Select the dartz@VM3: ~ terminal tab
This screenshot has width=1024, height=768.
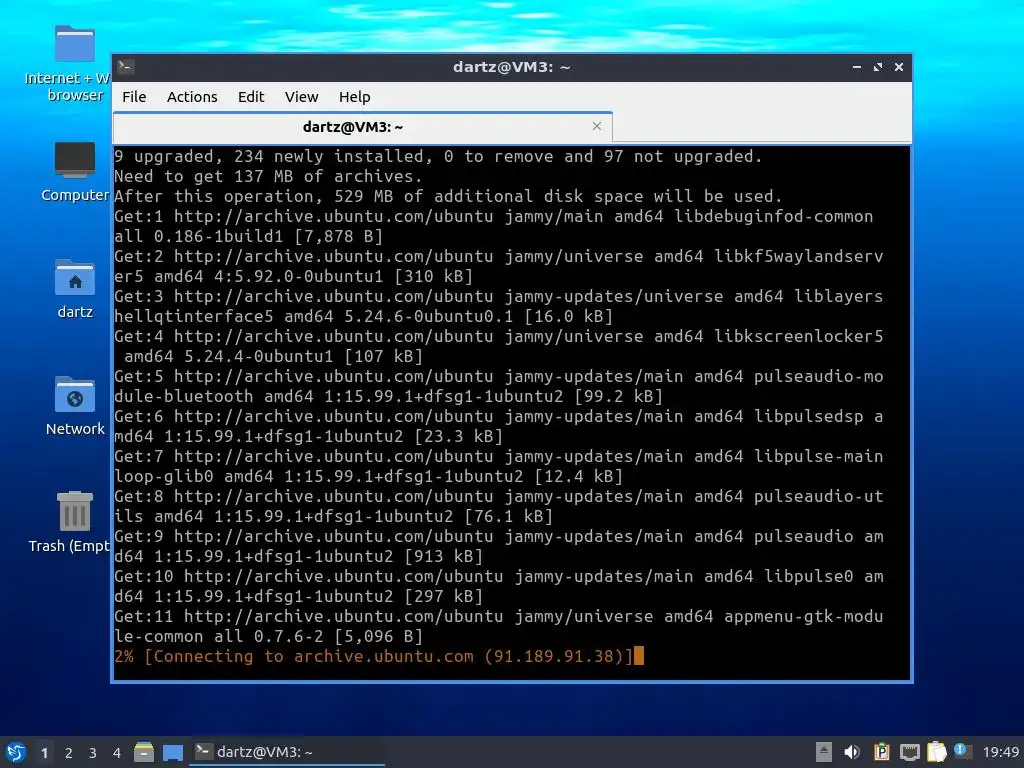(x=362, y=127)
